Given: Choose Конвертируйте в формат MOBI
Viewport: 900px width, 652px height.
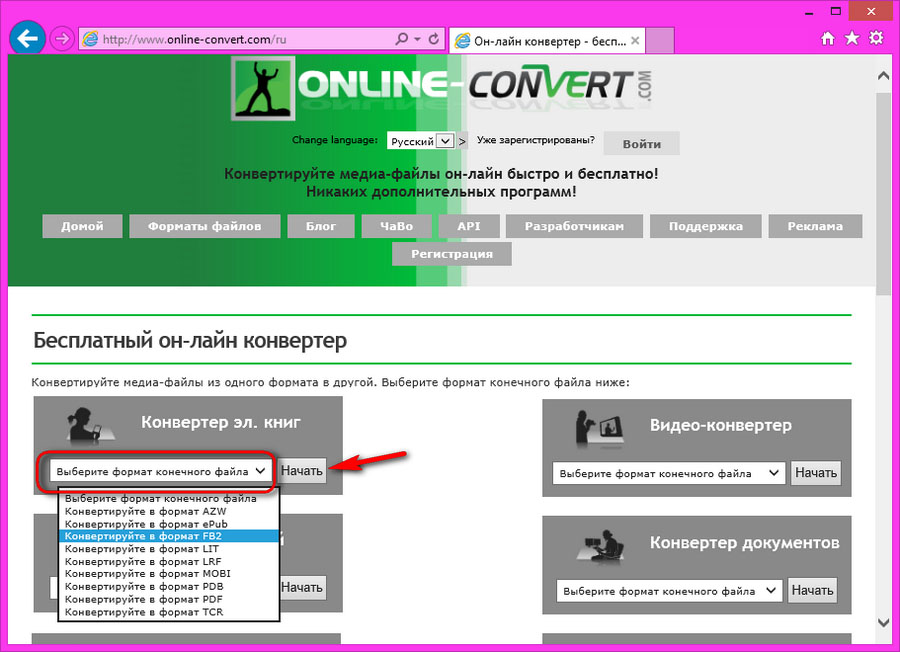Looking at the screenshot, I should point(169,574).
